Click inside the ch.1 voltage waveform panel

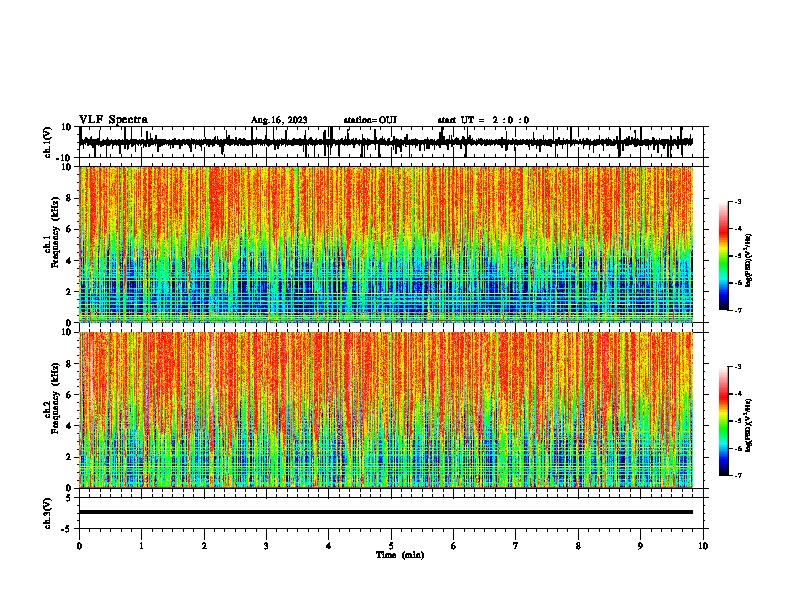click(391, 142)
